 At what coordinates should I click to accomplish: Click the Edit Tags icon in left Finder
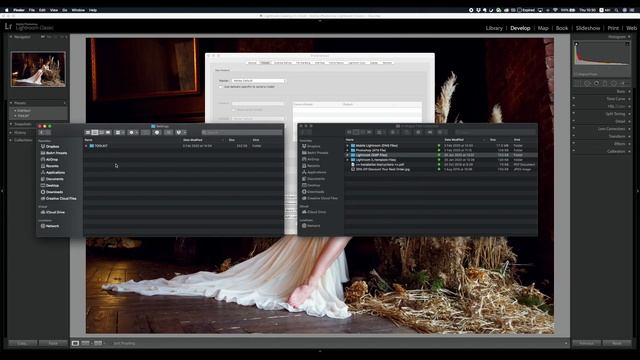coord(168,132)
